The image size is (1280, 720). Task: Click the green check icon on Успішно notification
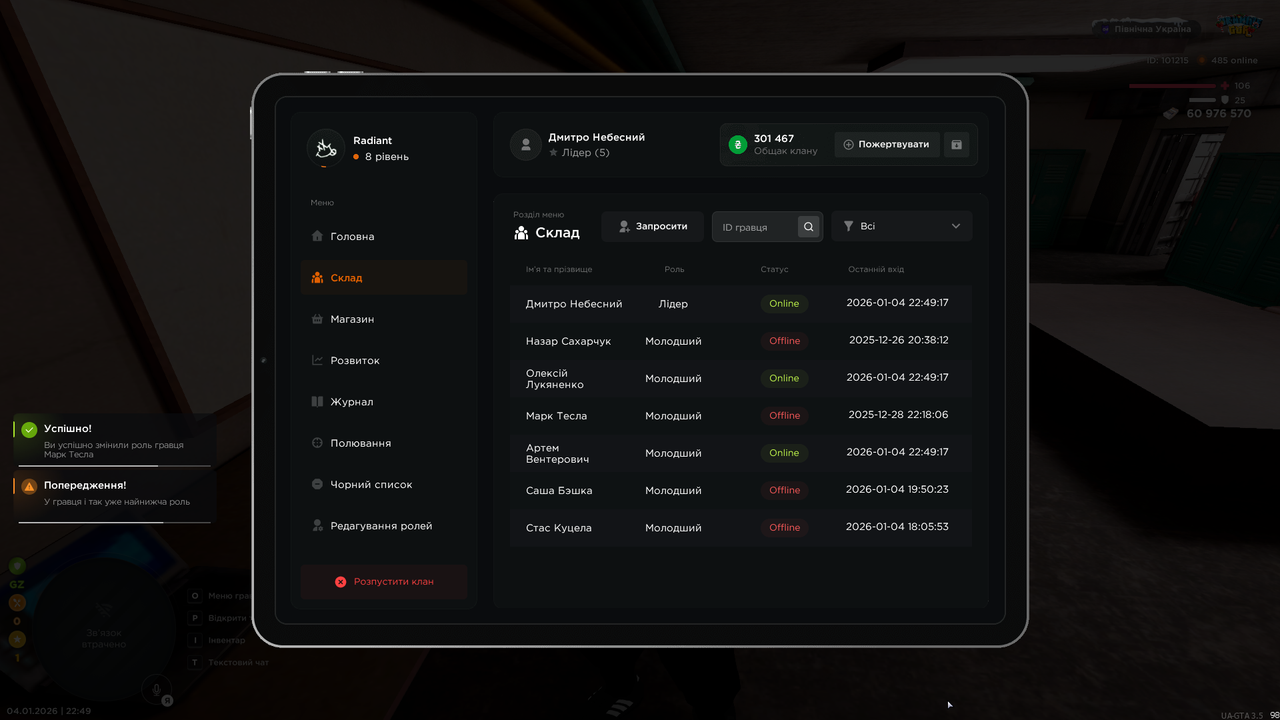point(29,429)
